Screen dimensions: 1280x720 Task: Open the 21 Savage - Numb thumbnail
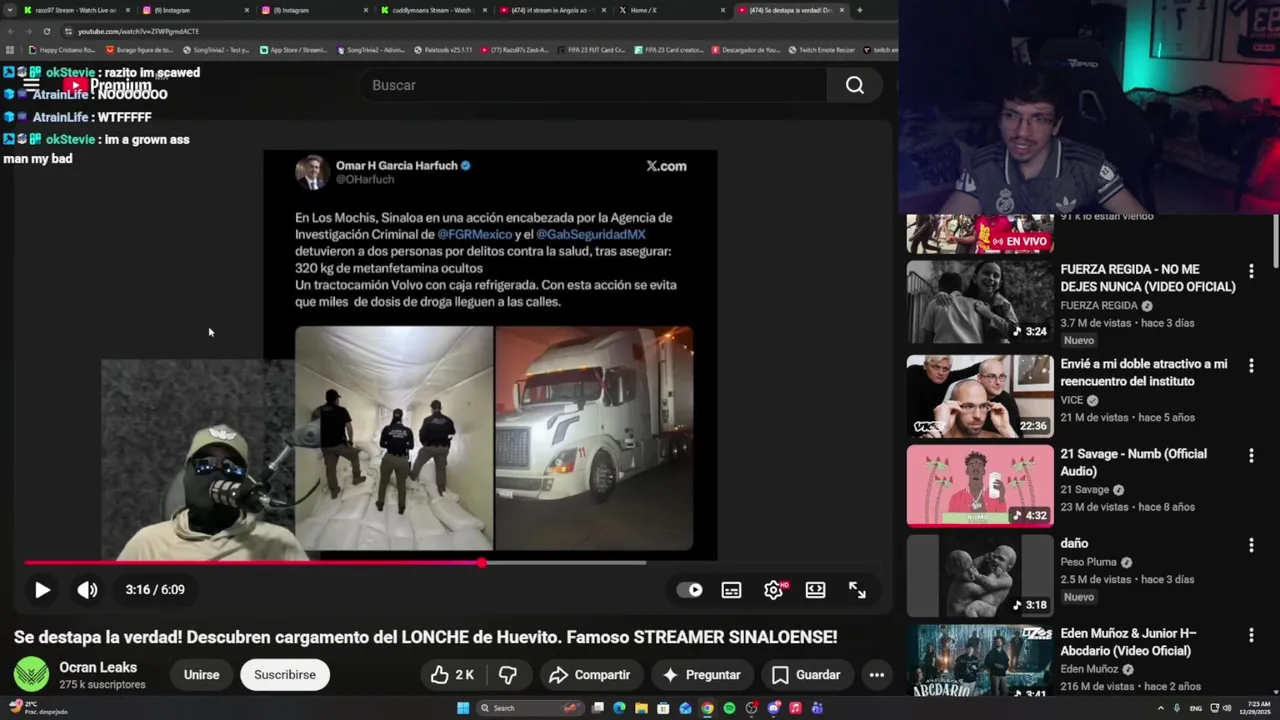[980, 486]
